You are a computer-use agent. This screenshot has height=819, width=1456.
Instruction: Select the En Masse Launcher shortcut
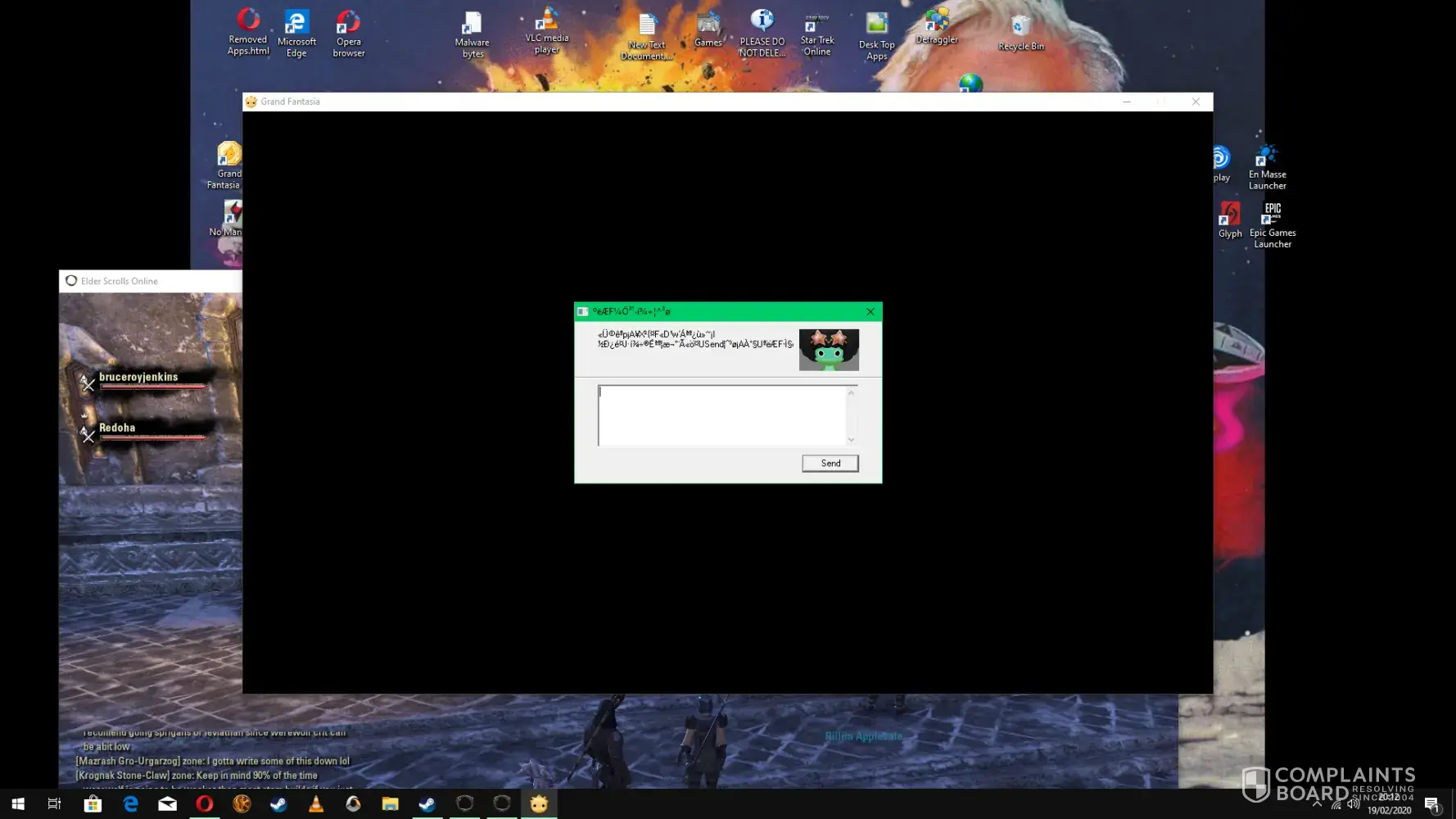[x=1268, y=167]
